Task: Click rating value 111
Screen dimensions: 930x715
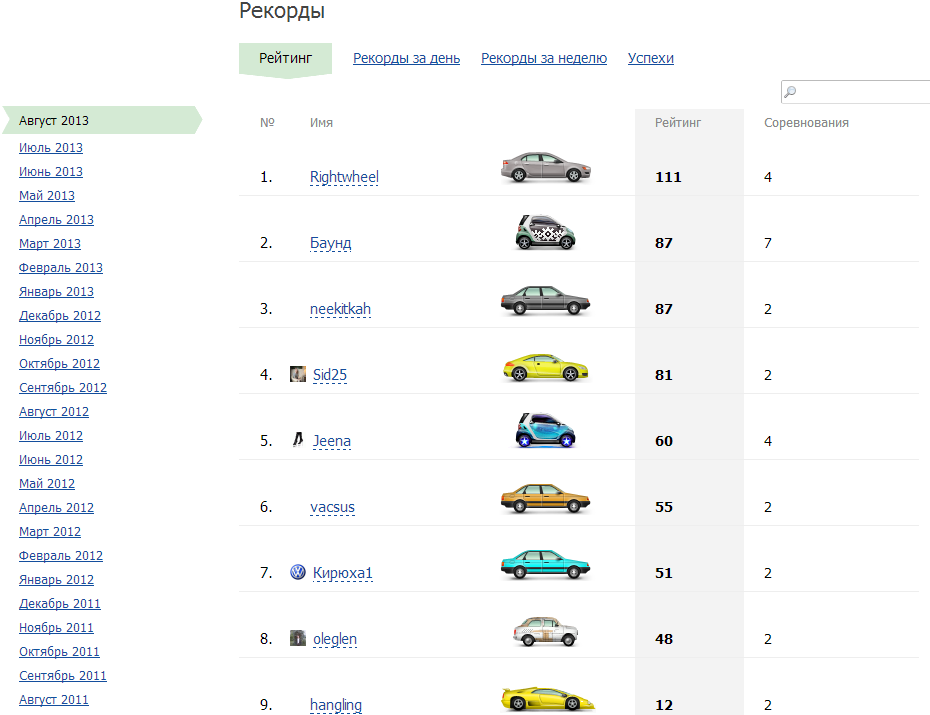Action: (668, 177)
